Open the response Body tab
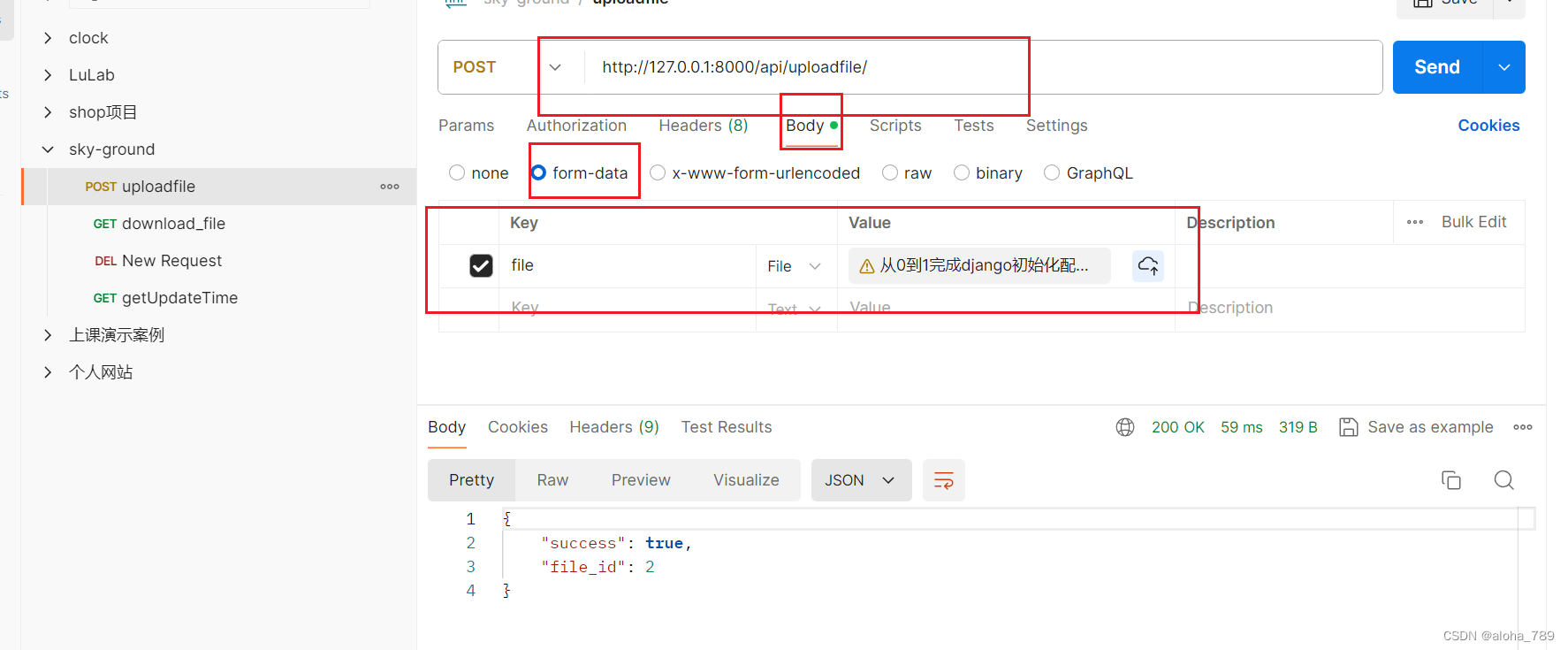Screen dimensions: 1568x650 coord(447,427)
